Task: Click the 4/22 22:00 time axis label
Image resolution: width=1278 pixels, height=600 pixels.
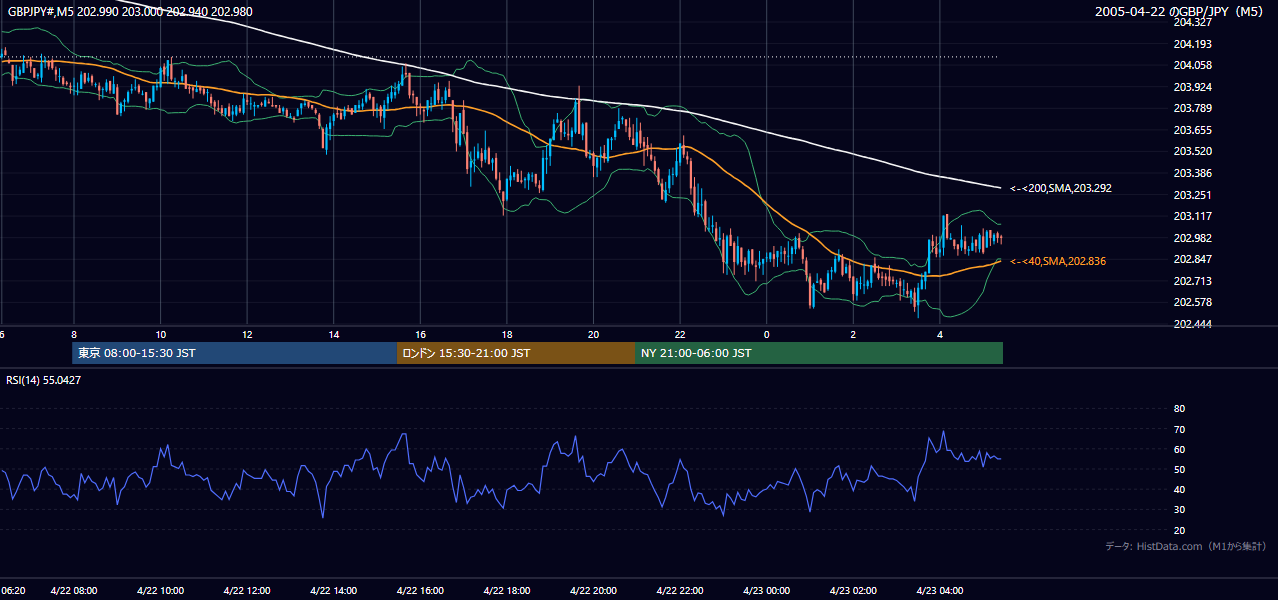Action: pyautogui.click(x=680, y=590)
